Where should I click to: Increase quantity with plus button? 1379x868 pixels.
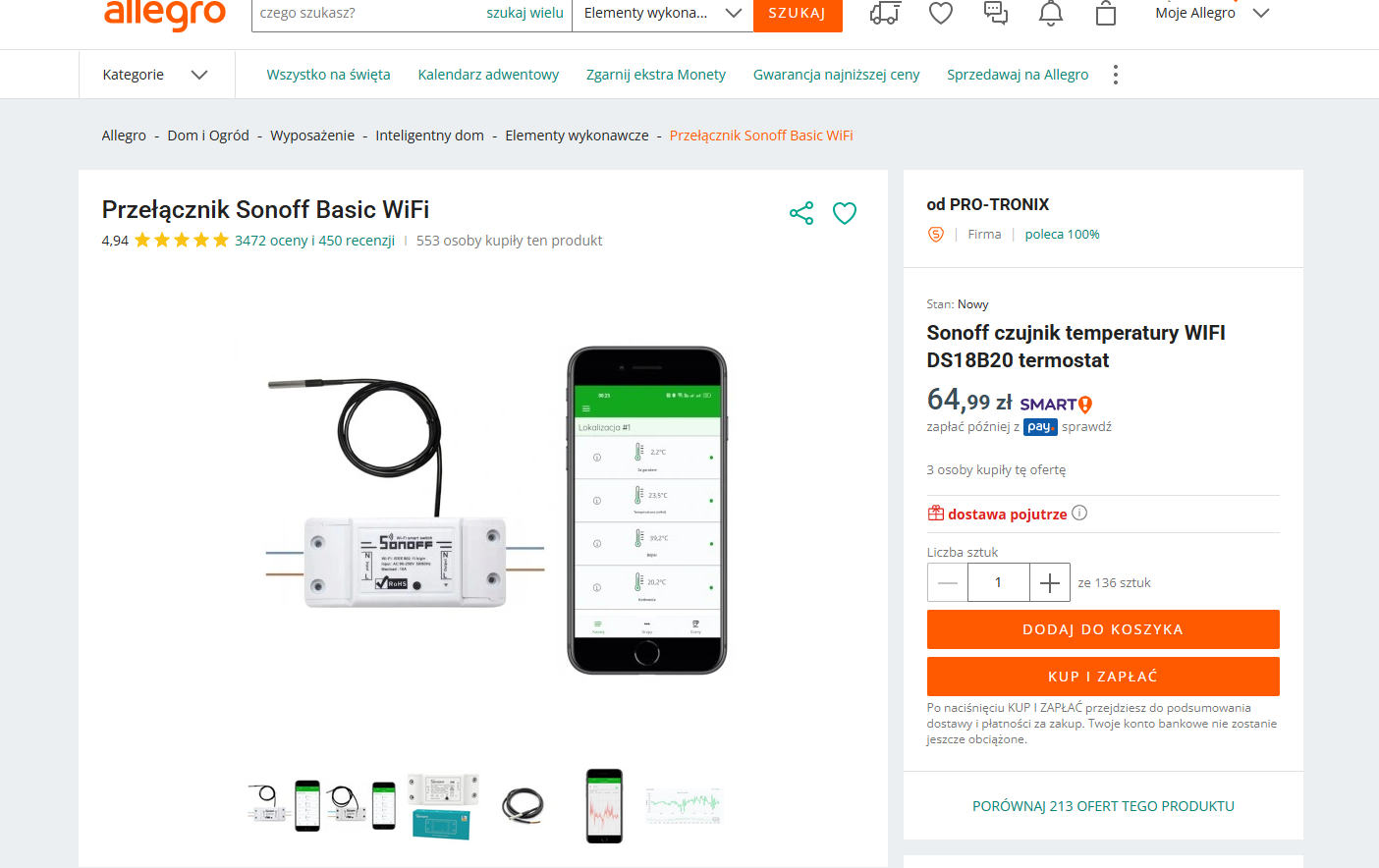pyautogui.click(x=1049, y=582)
